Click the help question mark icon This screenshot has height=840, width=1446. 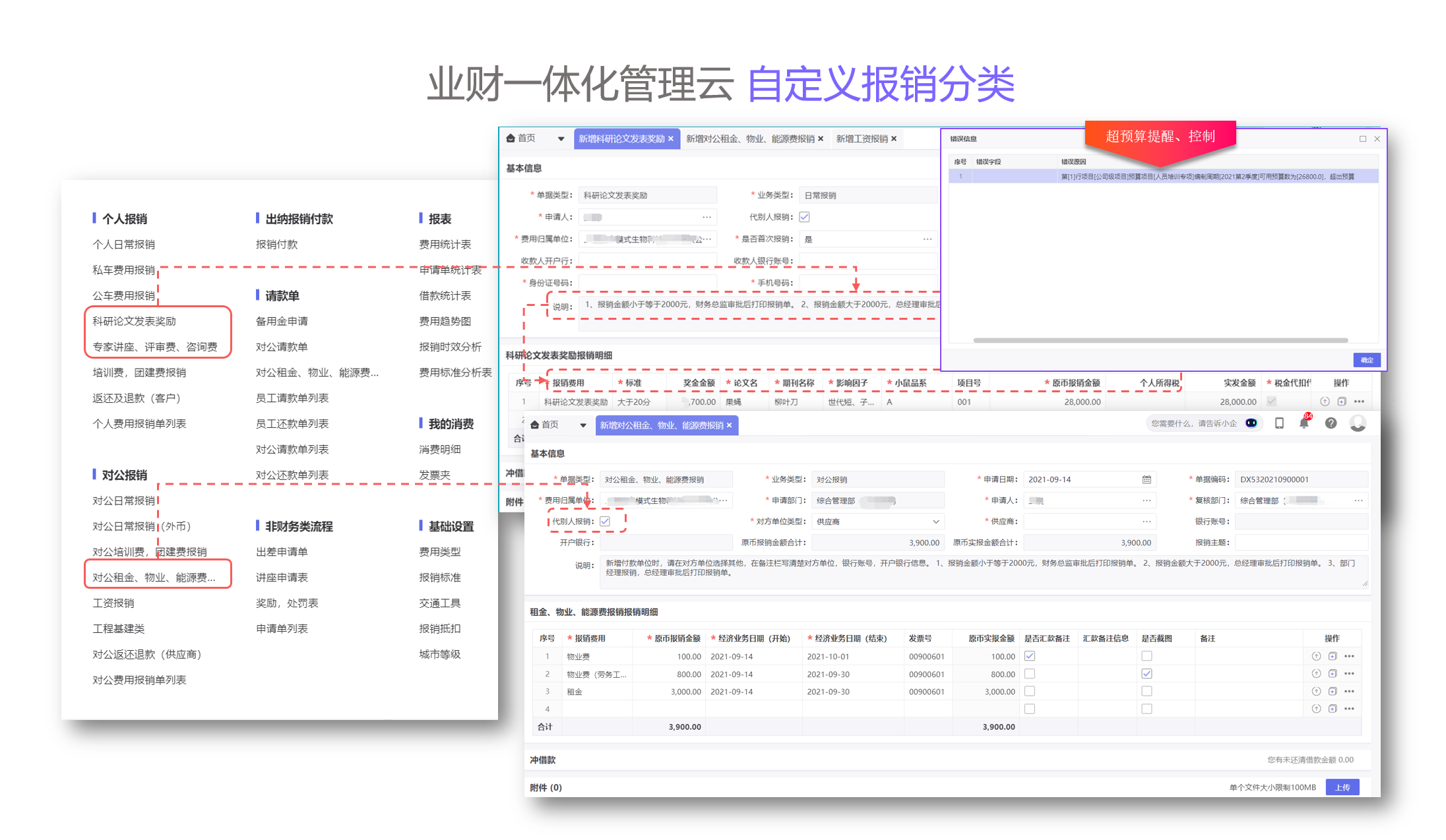pyautogui.click(x=1331, y=424)
